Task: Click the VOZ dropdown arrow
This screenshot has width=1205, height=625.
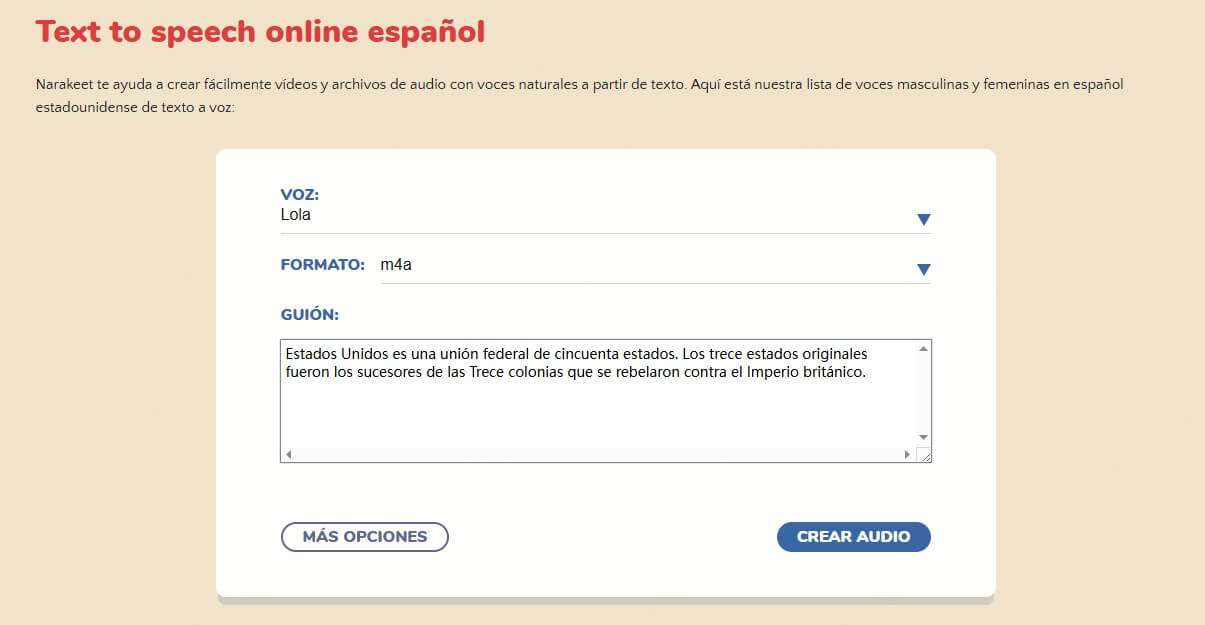Action: coord(924,220)
